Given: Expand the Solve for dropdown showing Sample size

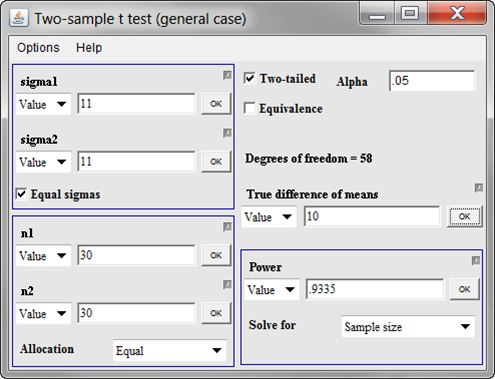Looking at the screenshot, I should (x=408, y=327).
